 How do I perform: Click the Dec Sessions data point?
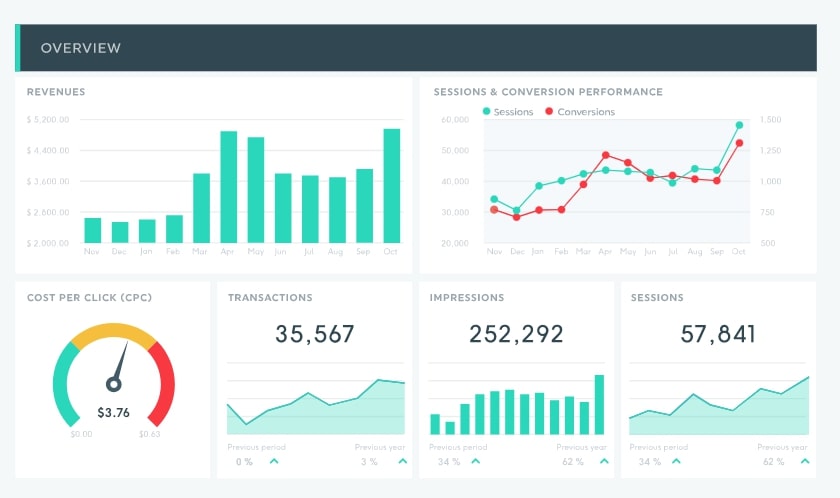pos(516,210)
